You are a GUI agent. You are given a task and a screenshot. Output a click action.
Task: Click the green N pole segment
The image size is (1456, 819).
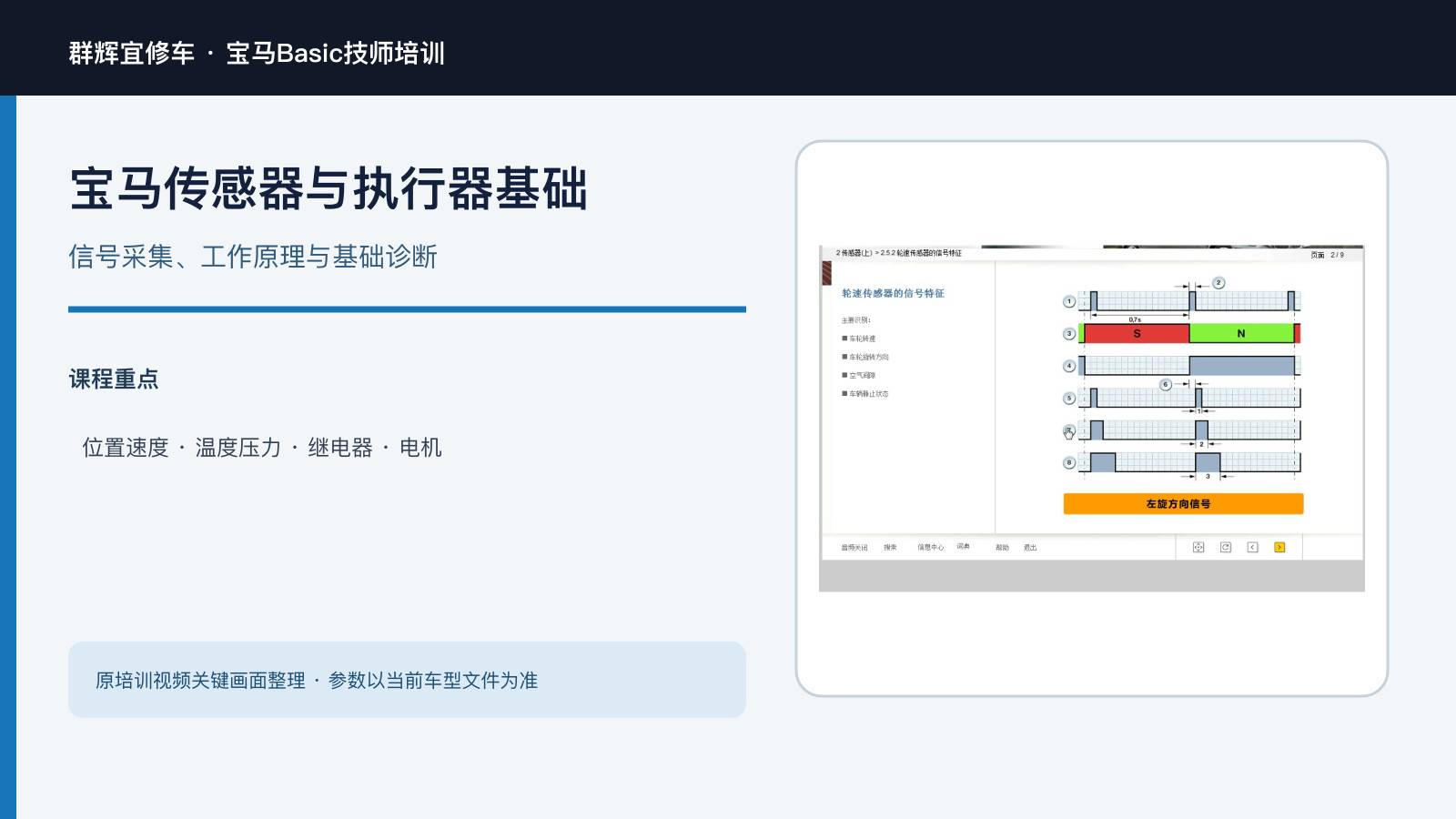click(1241, 334)
